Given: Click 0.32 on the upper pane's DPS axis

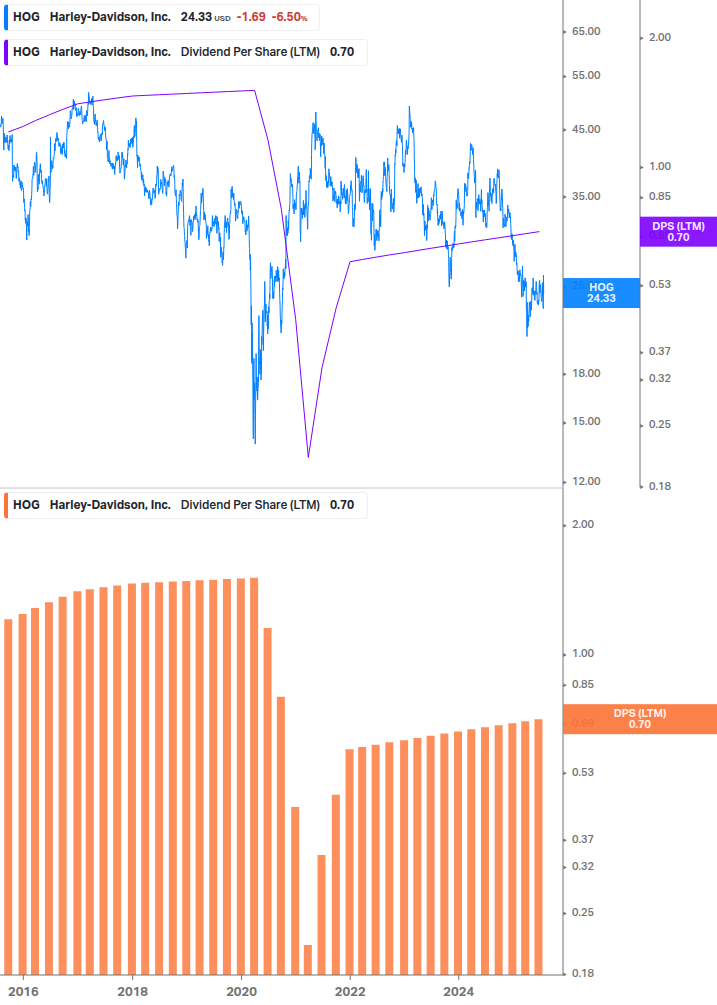Looking at the screenshot, I should (x=660, y=379).
